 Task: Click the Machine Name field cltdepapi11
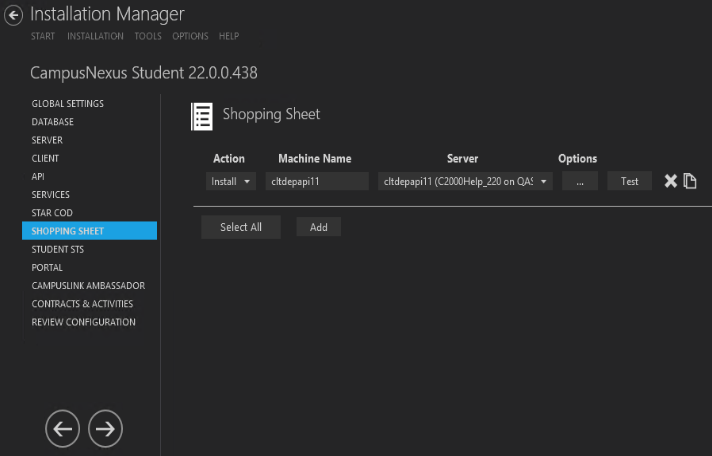click(317, 181)
